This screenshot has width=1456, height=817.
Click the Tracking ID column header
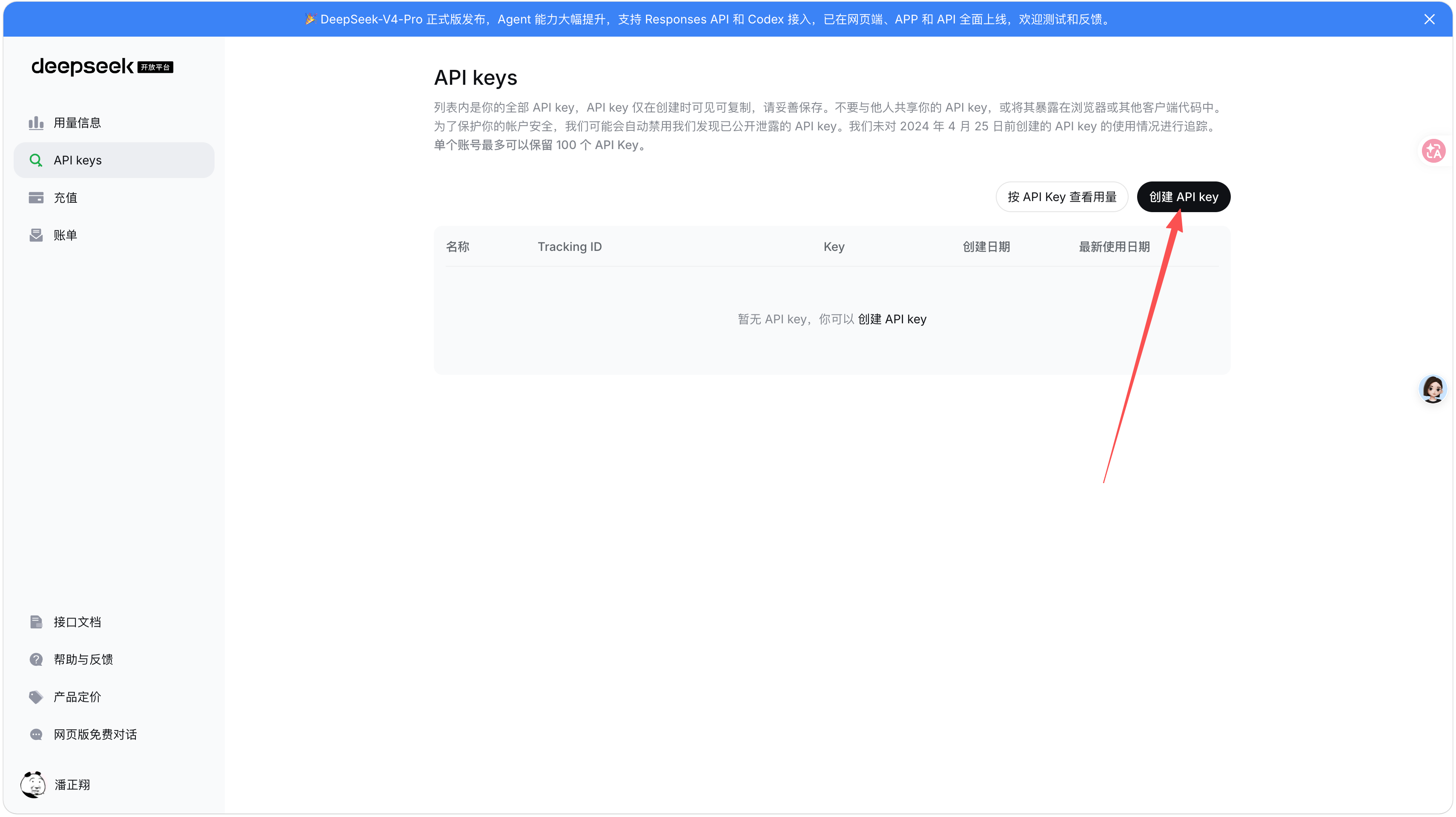click(x=570, y=247)
